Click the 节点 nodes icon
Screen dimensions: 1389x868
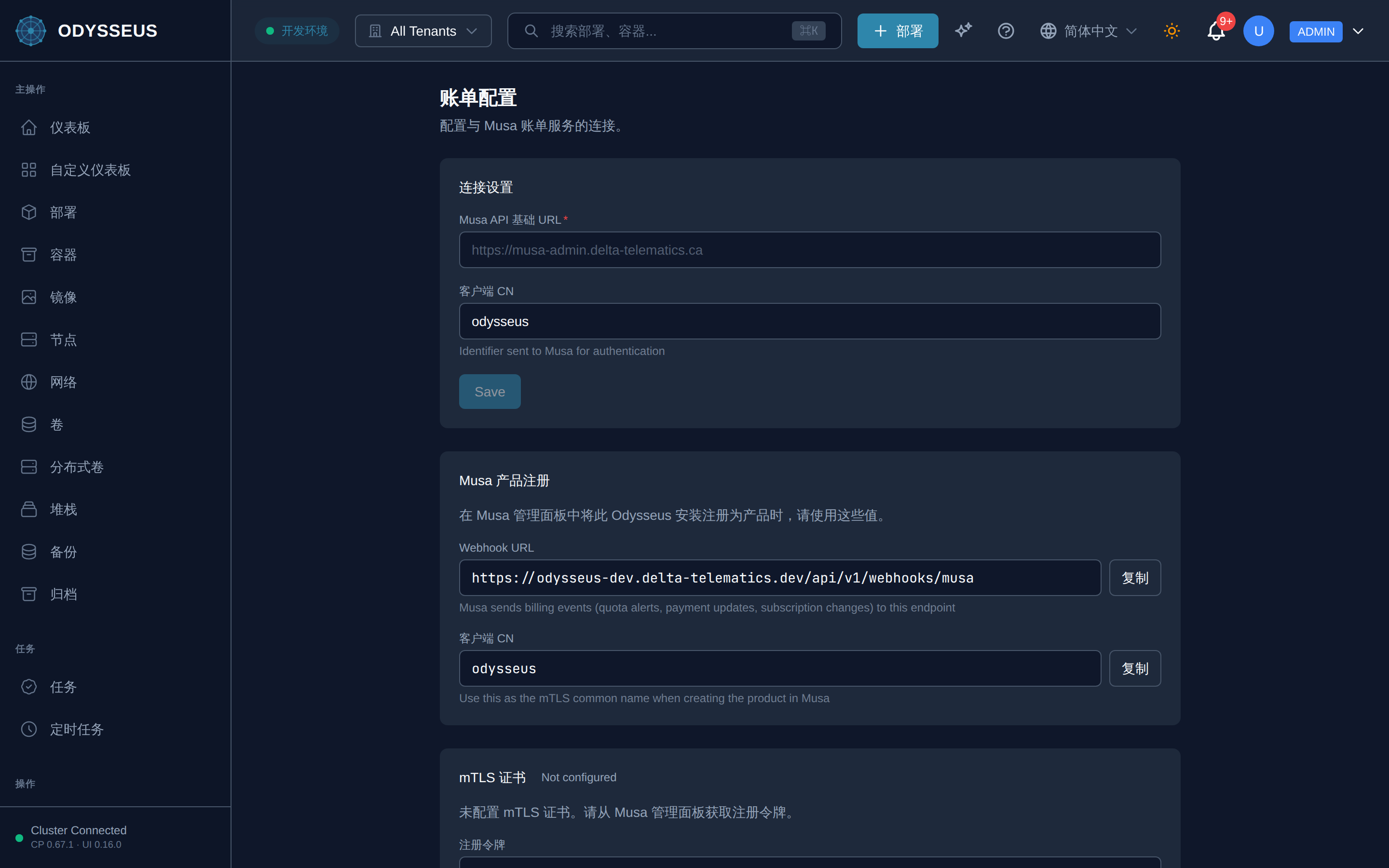(x=29, y=339)
